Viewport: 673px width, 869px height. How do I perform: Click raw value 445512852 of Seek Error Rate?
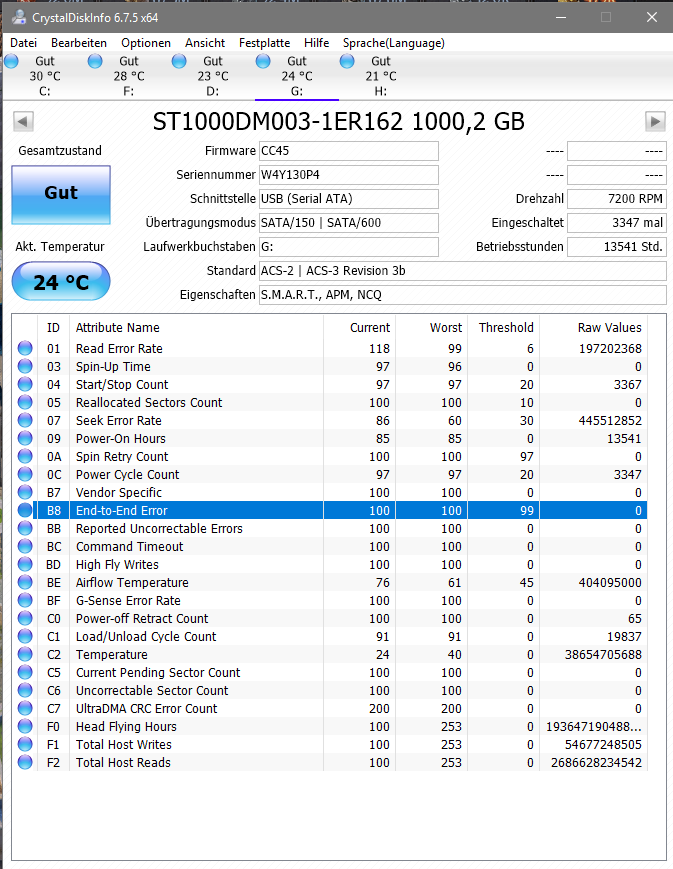point(610,421)
